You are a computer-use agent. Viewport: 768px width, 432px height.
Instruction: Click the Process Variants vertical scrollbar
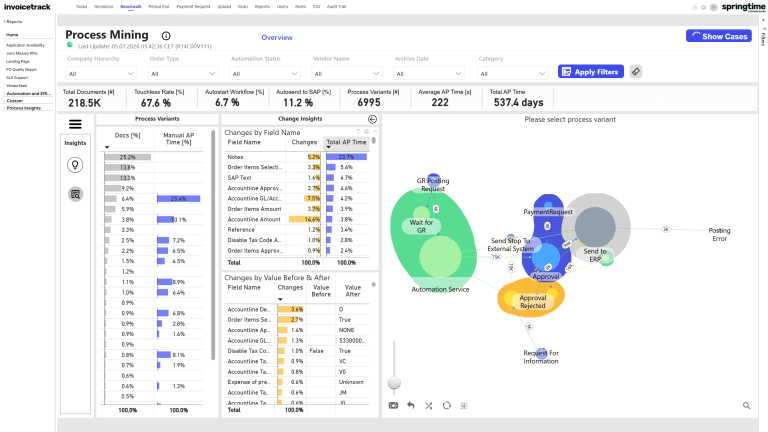(x=213, y=245)
